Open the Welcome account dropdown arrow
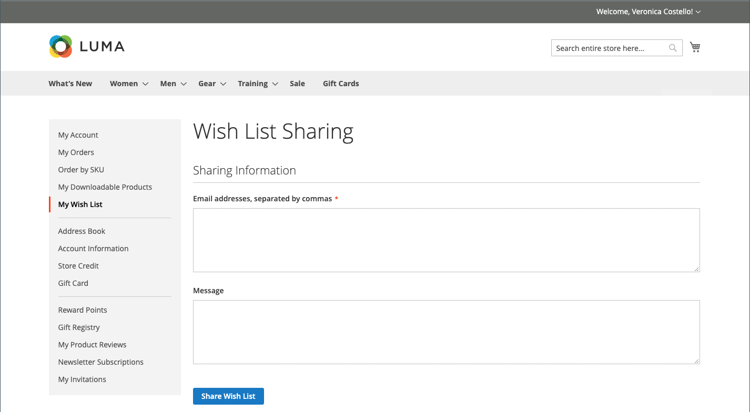Image resolution: width=750 pixels, height=412 pixels. (698, 12)
